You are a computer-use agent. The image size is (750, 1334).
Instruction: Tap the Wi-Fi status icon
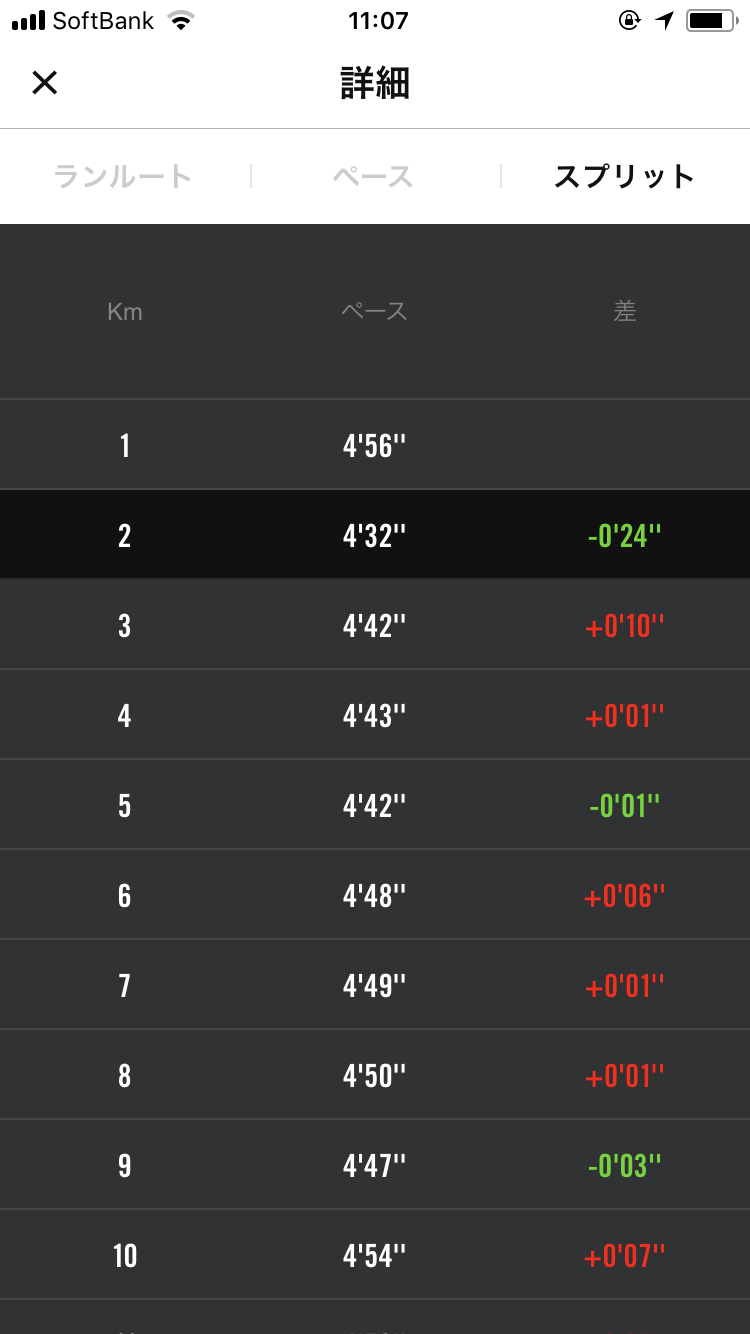[181, 21]
